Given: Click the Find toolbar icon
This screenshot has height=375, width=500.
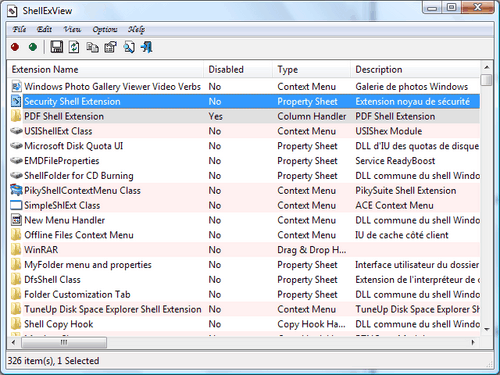Looking at the screenshot, I should pos(129,47).
